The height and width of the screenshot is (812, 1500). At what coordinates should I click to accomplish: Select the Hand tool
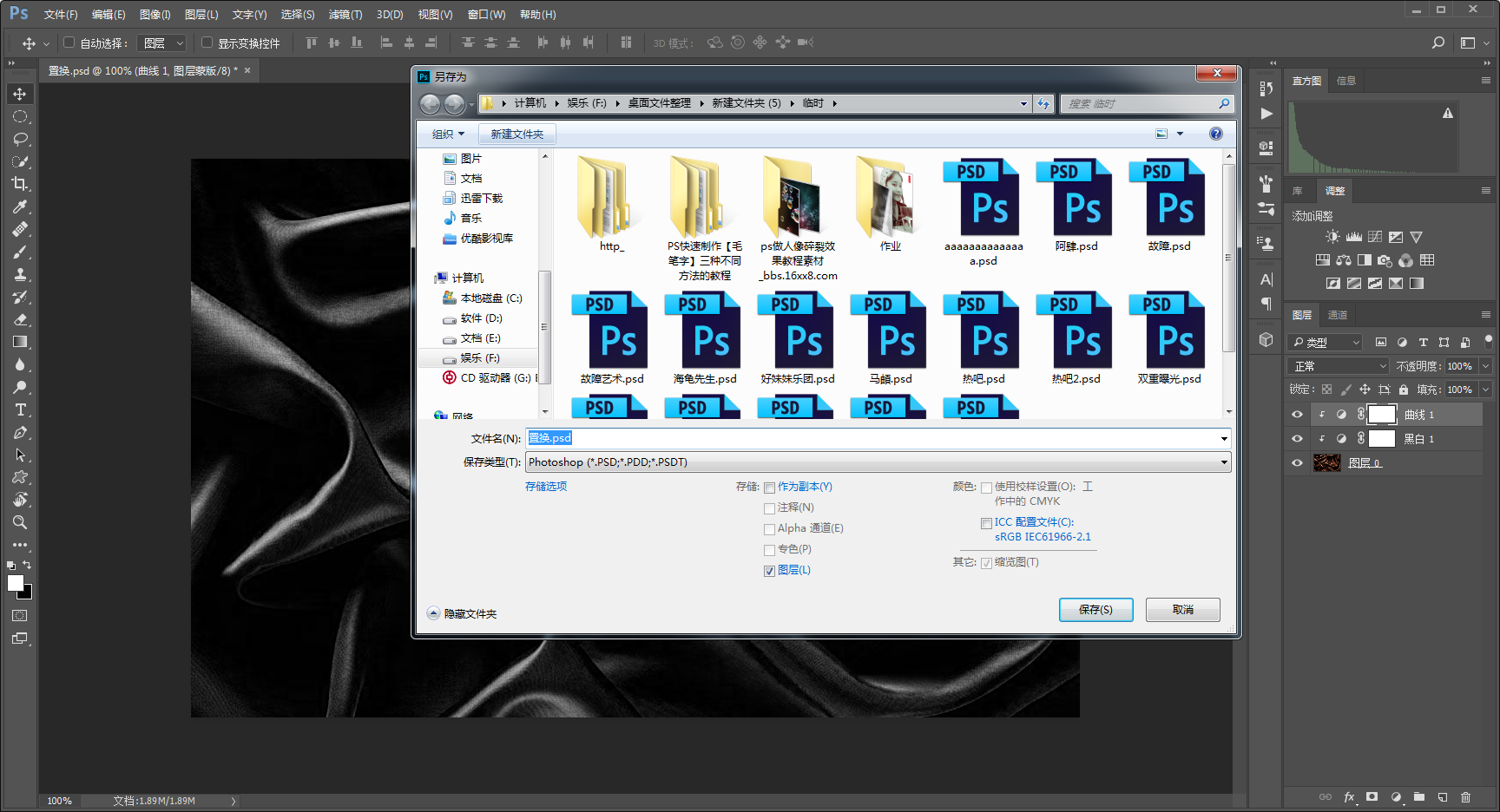[20, 500]
